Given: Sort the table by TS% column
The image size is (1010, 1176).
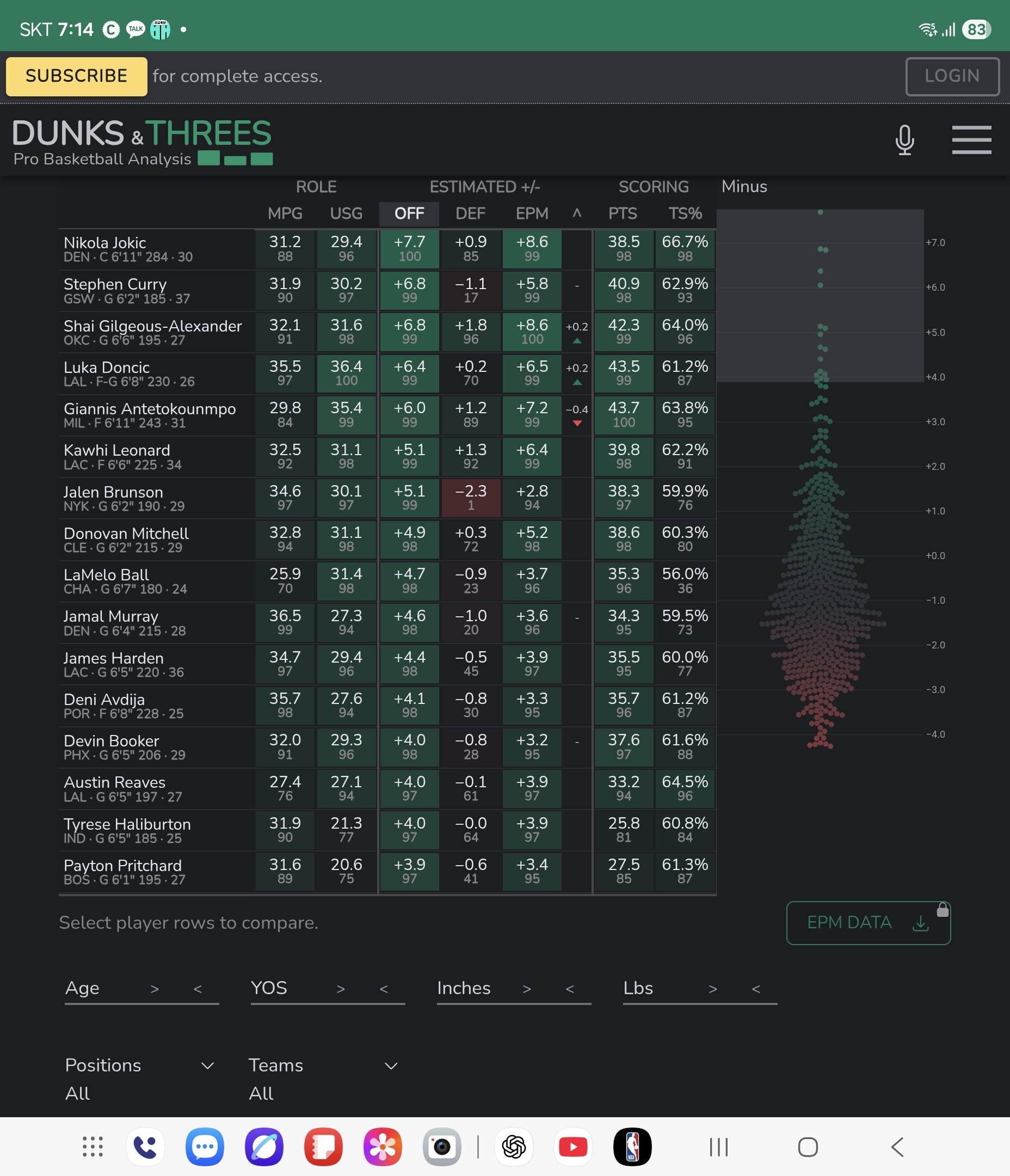Looking at the screenshot, I should click(x=685, y=213).
